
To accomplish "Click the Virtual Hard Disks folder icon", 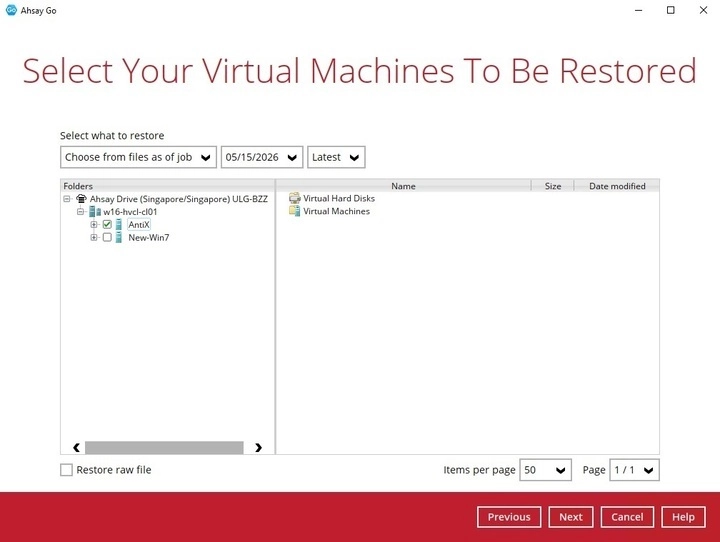I will (294, 198).
